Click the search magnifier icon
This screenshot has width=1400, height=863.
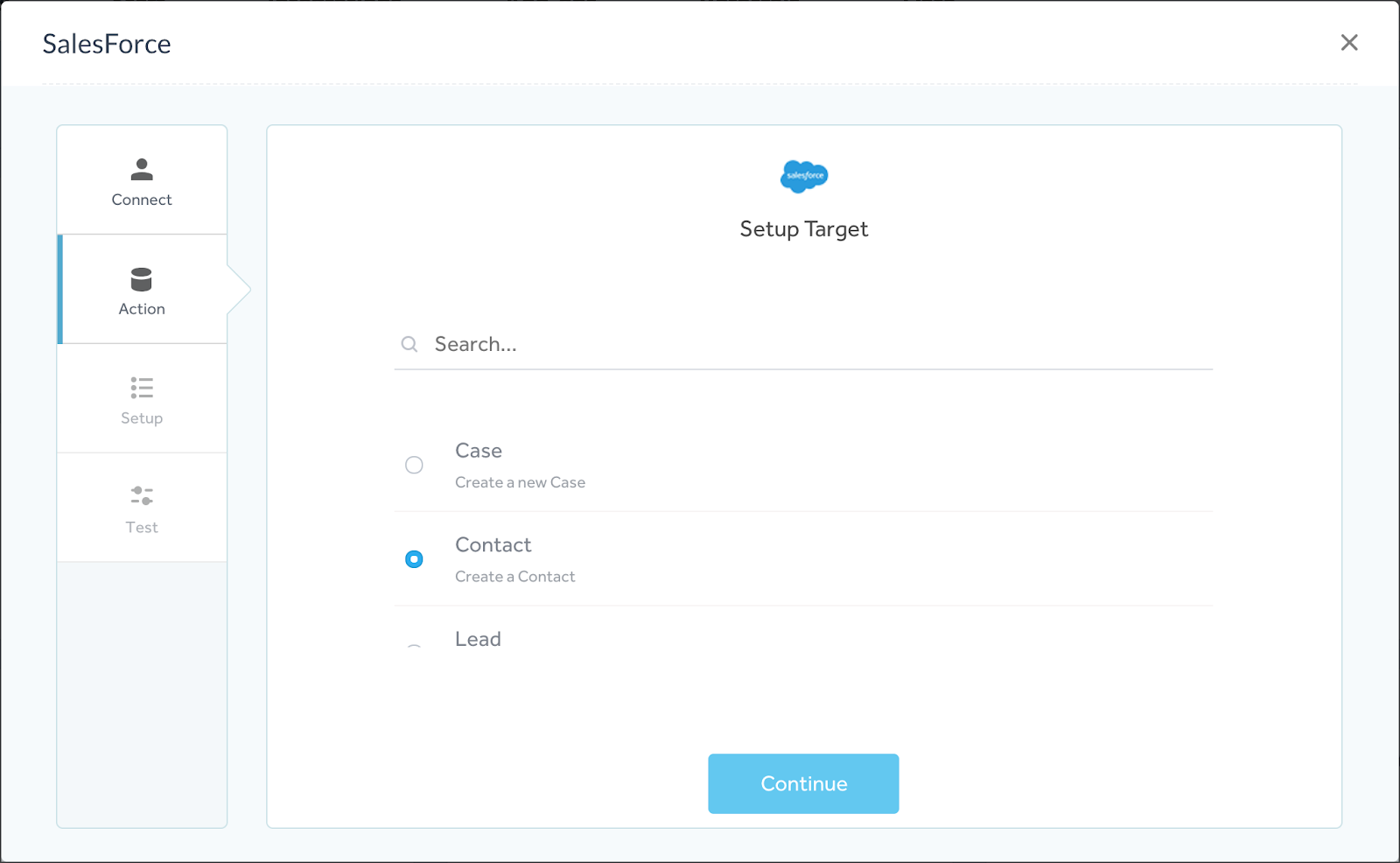point(409,344)
